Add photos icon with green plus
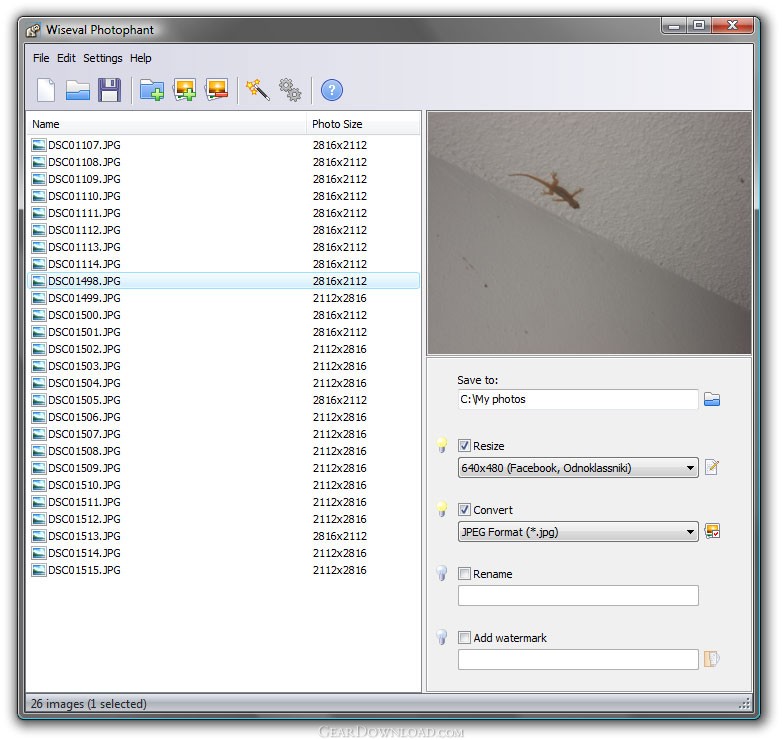Viewport: 782px width, 740px height. (x=184, y=90)
